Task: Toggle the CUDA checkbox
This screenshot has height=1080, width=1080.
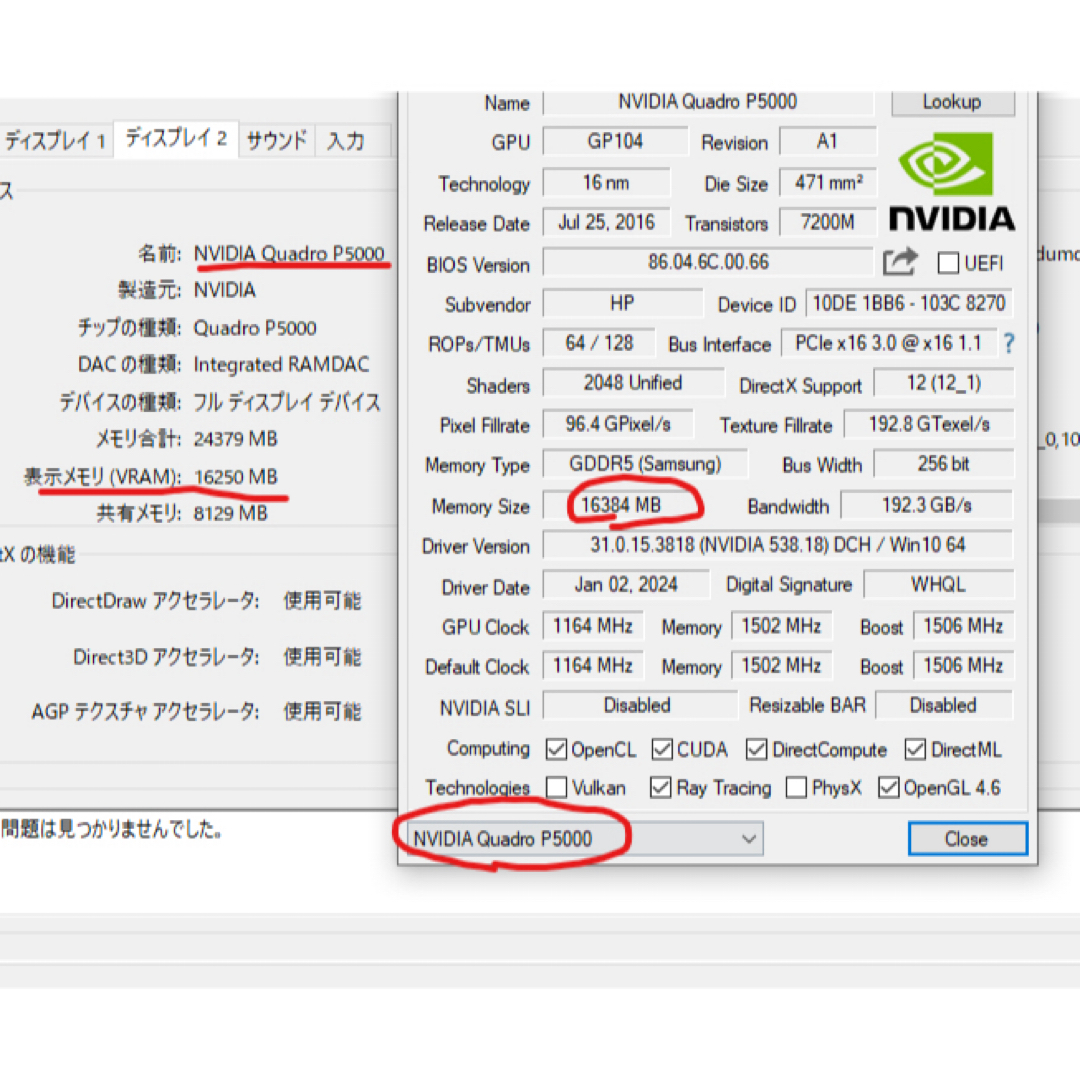Action: tap(662, 749)
